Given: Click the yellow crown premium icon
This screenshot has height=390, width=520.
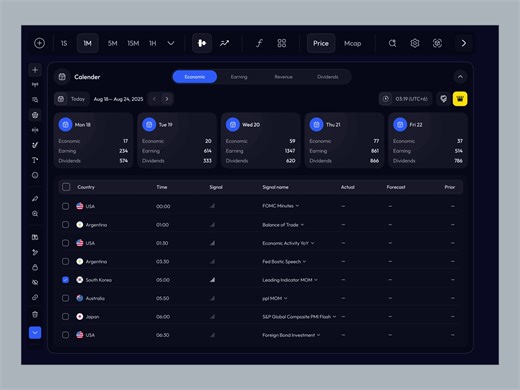Looking at the screenshot, I should click(460, 99).
